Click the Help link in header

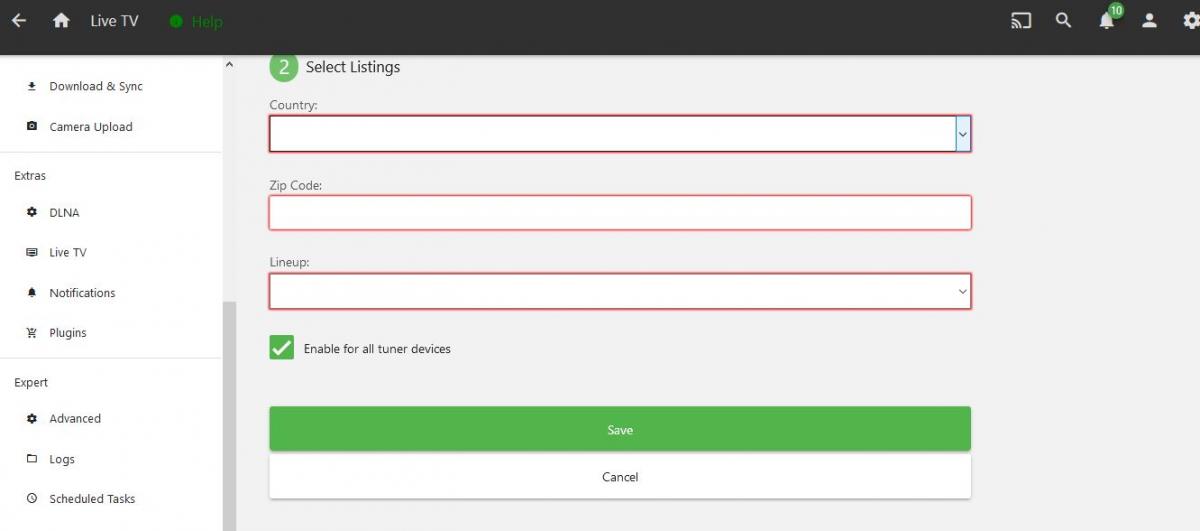point(207,21)
